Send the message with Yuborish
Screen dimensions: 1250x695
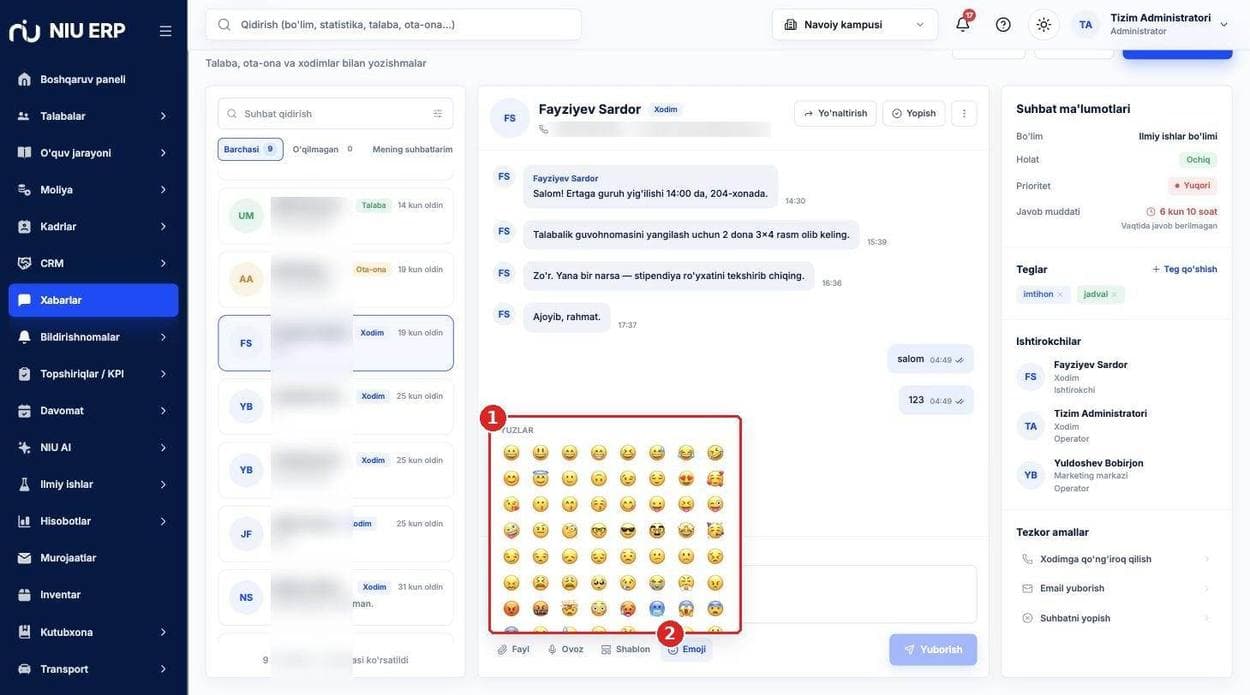coord(933,649)
